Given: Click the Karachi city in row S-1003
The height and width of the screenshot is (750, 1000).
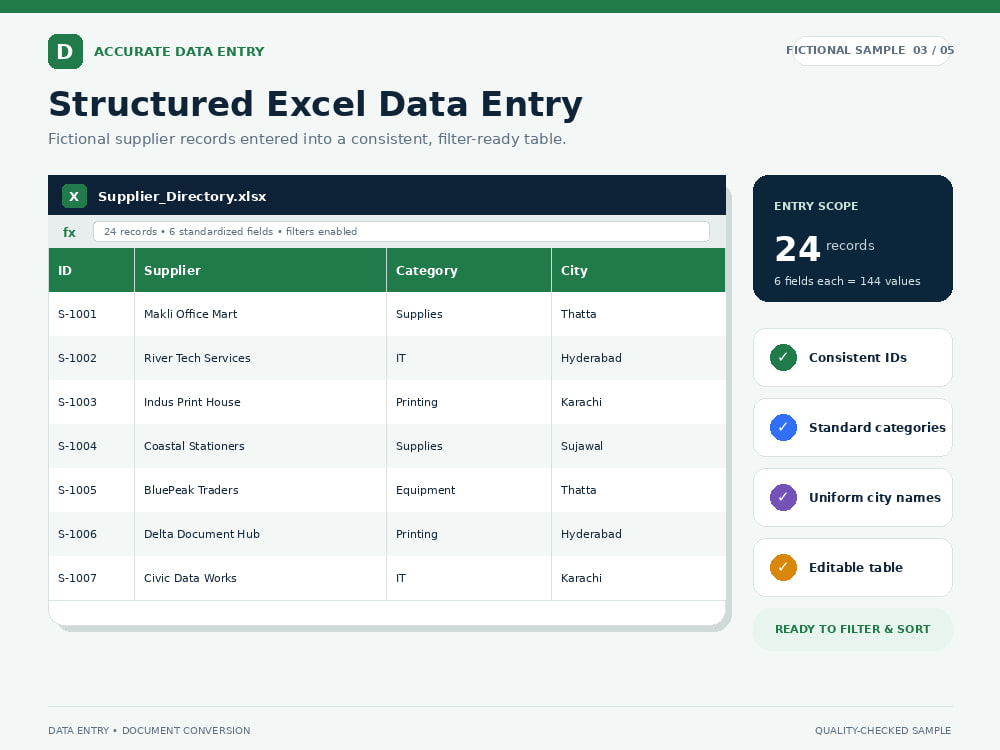Looking at the screenshot, I should (x=638, y=402).
